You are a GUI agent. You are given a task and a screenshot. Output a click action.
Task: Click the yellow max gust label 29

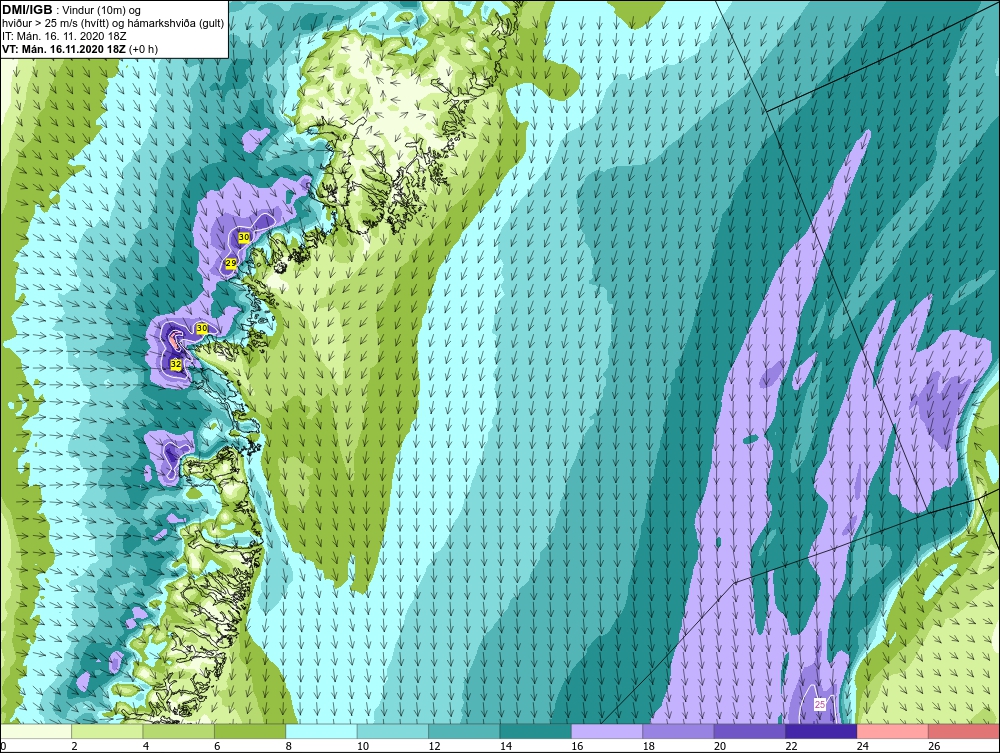point(231,263)
